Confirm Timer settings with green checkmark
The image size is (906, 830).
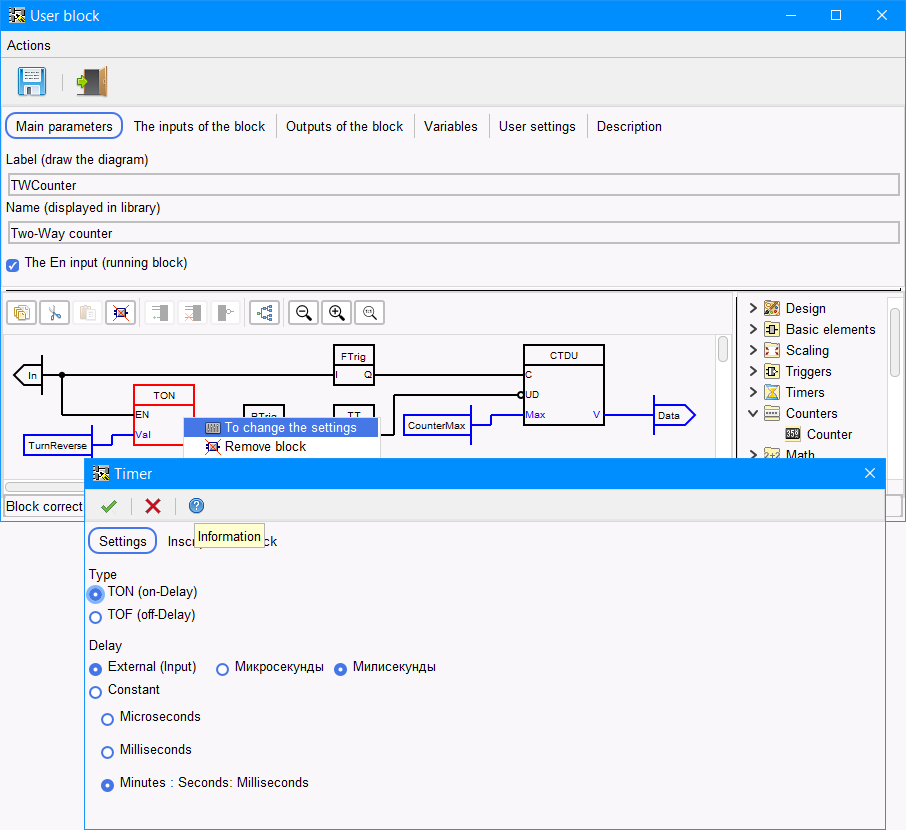click(109, 506)
